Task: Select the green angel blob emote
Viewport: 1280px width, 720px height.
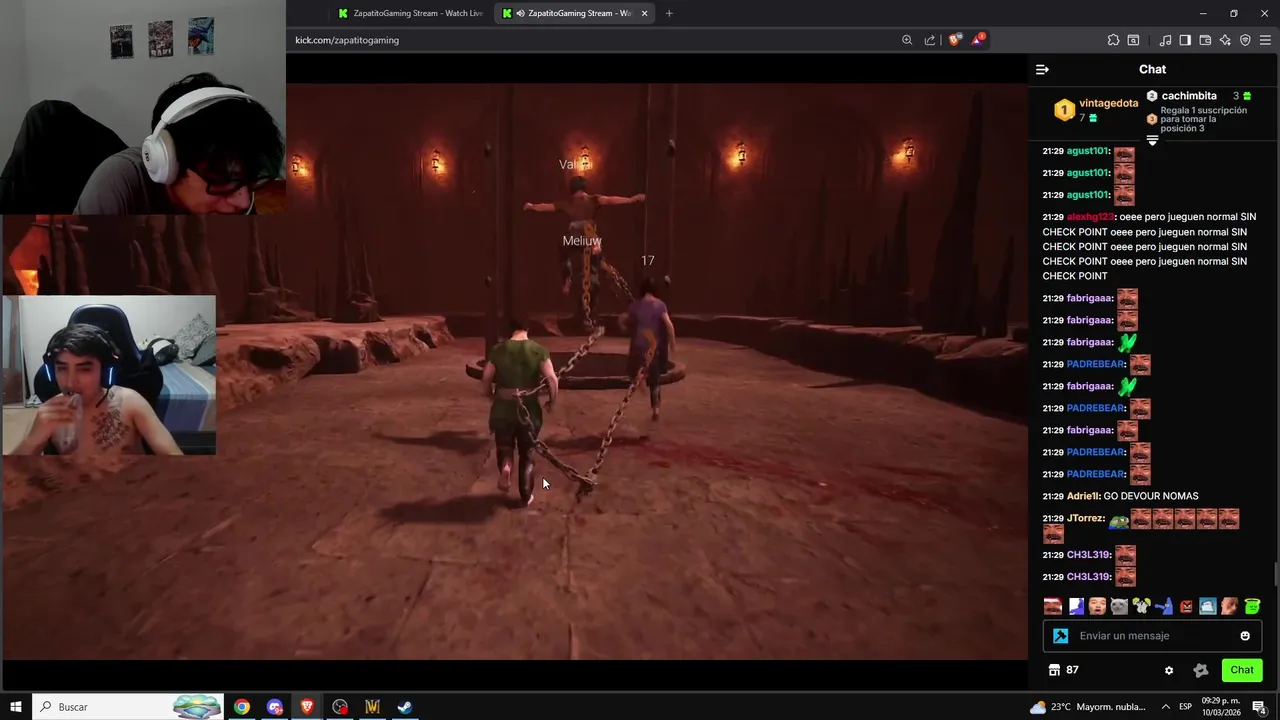Action: 1252,606
